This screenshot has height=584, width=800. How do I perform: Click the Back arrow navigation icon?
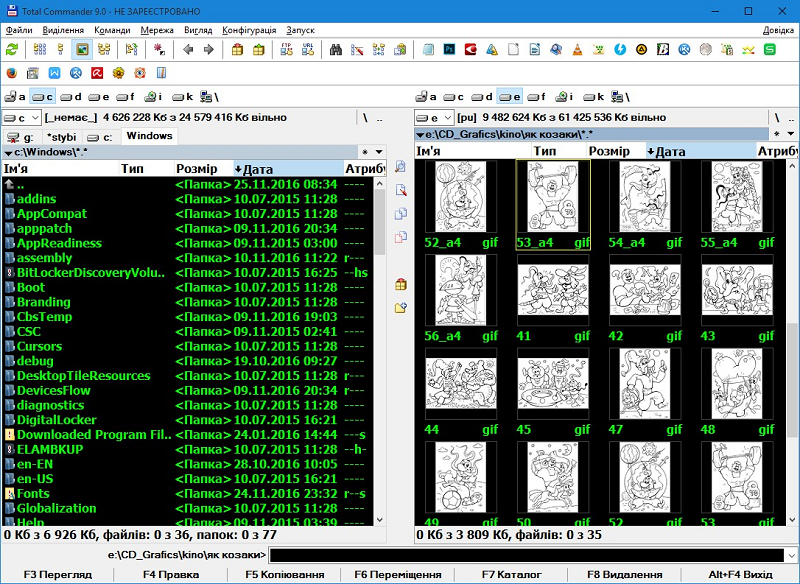point(187,49)
